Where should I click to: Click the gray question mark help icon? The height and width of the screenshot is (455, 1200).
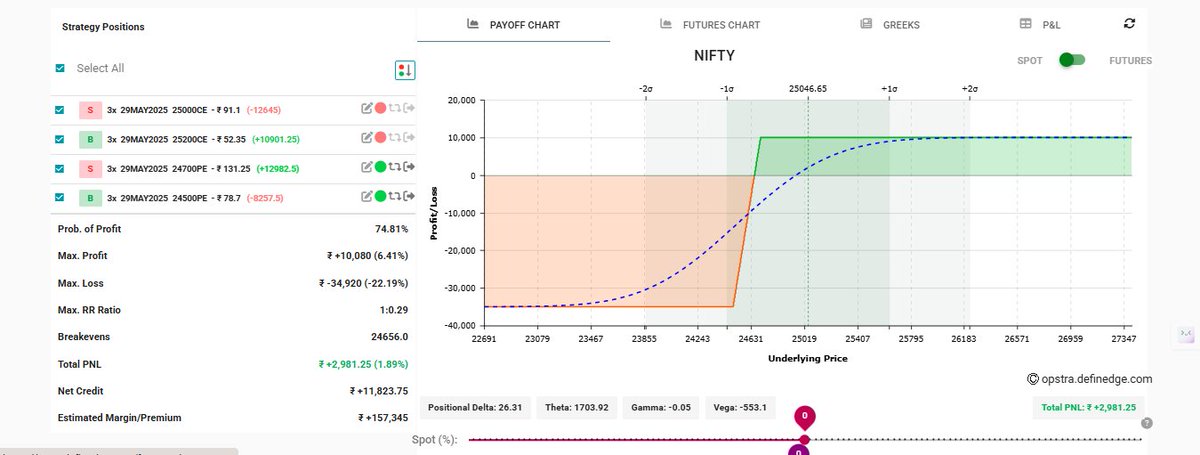1146,423
